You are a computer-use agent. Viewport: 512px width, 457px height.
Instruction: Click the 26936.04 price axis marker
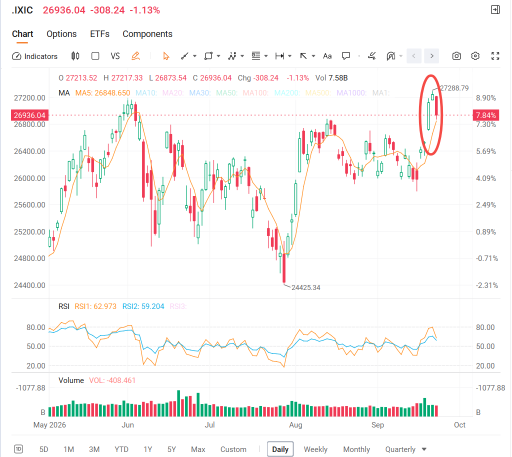click(x=30, y=115)
